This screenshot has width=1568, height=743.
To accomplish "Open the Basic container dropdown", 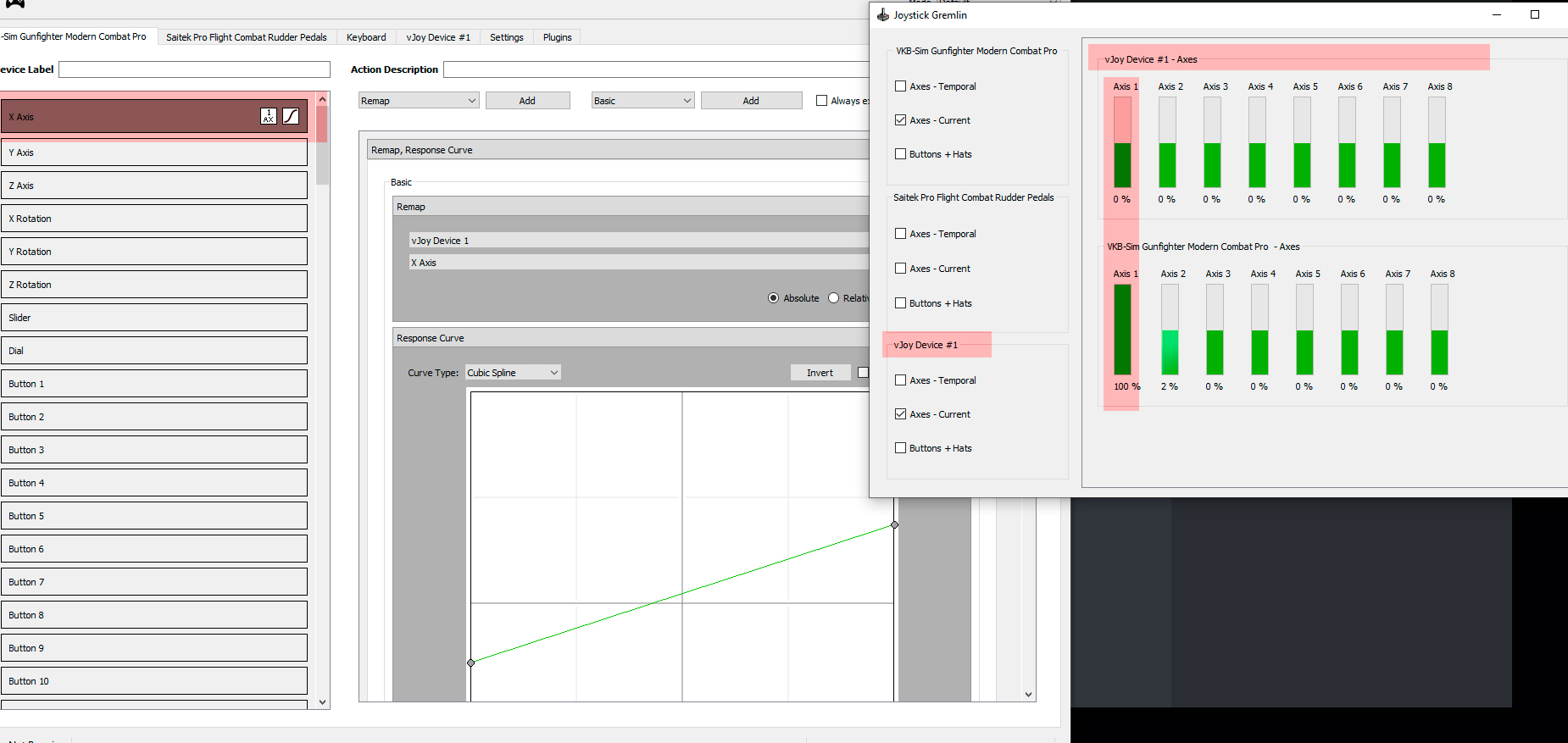I will (x=643, y=101).
